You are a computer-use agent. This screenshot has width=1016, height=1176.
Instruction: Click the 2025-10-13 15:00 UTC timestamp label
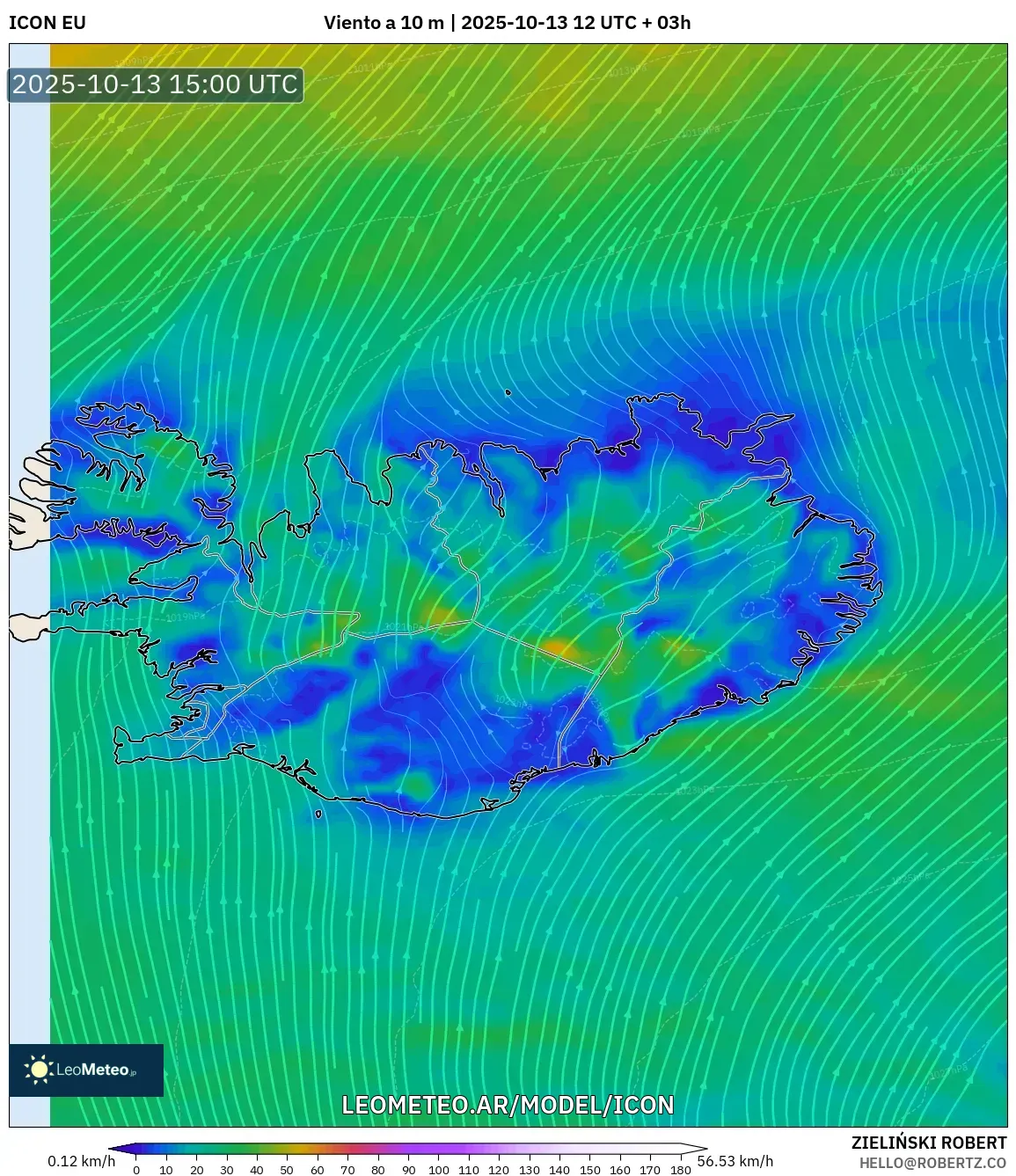[156, 84]
